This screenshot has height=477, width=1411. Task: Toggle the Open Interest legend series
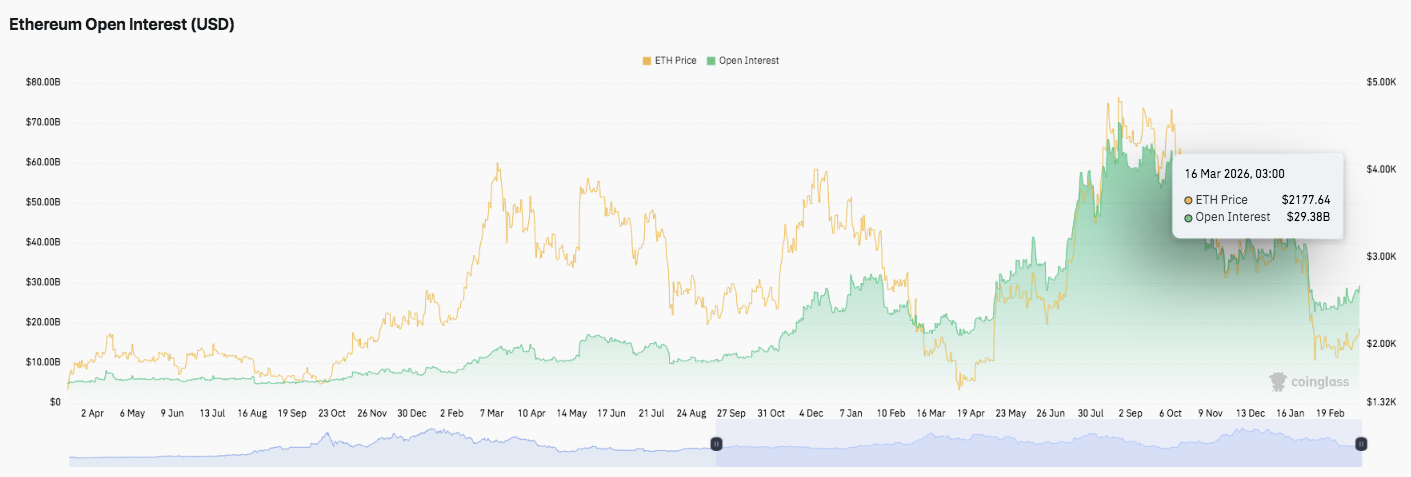748,61
